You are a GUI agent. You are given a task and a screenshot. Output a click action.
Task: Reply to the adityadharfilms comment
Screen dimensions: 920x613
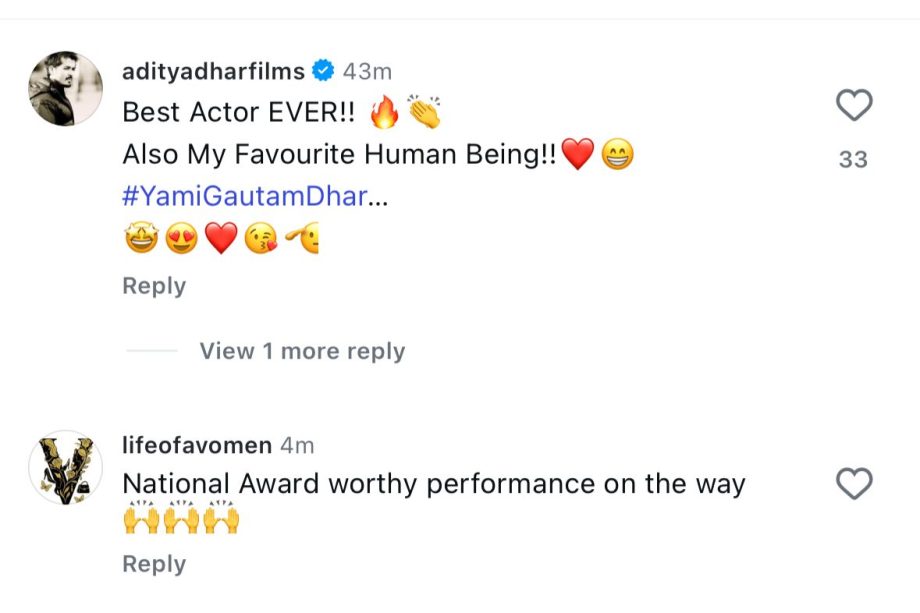click(154, 286)
